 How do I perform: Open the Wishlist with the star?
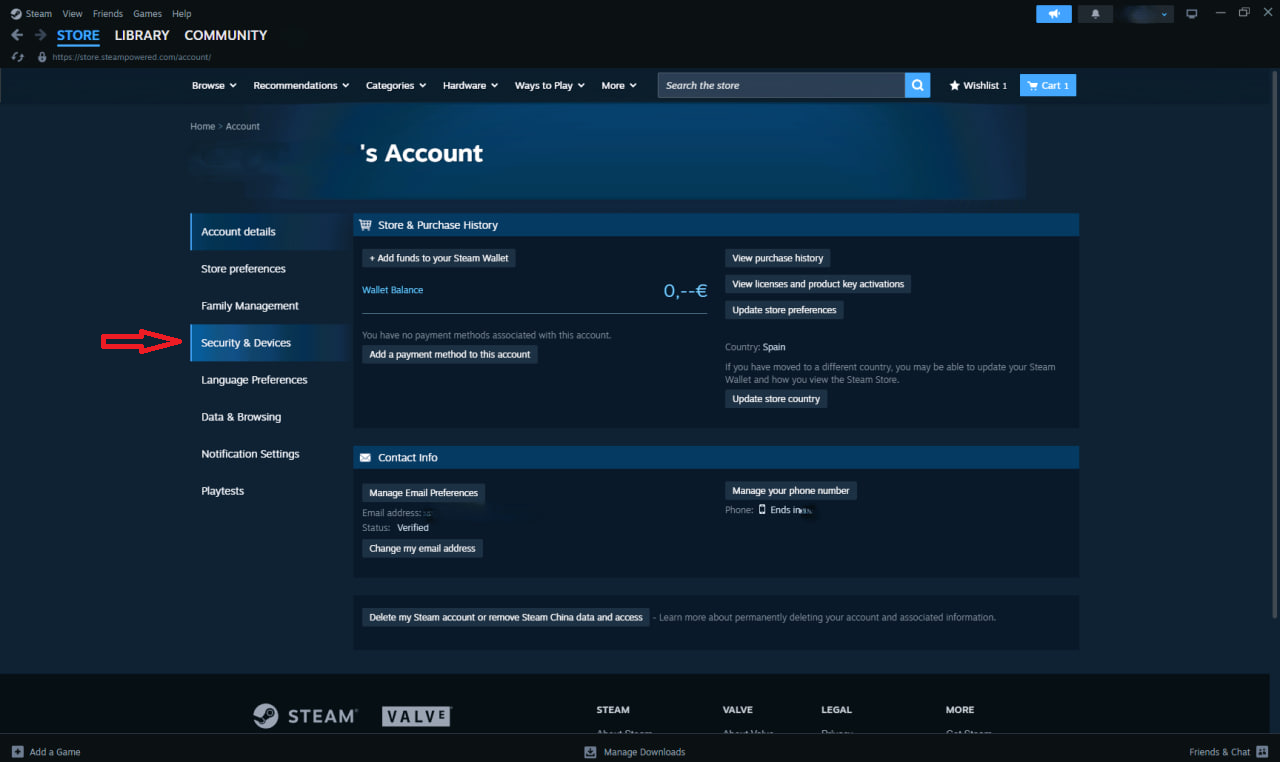tap(978, 85)
